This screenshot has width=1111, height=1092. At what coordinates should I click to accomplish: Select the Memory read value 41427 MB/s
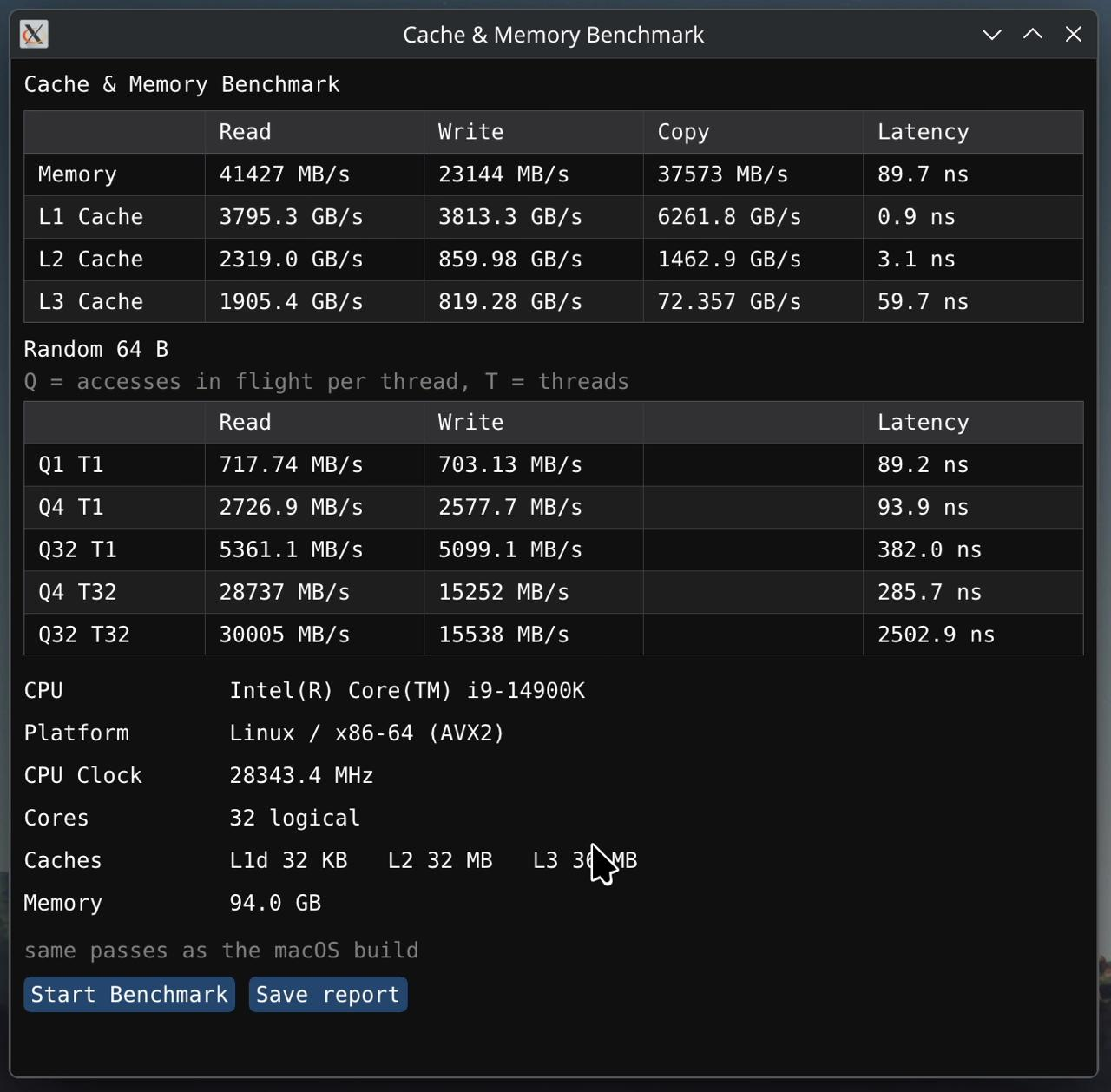(x=285, y=174)
